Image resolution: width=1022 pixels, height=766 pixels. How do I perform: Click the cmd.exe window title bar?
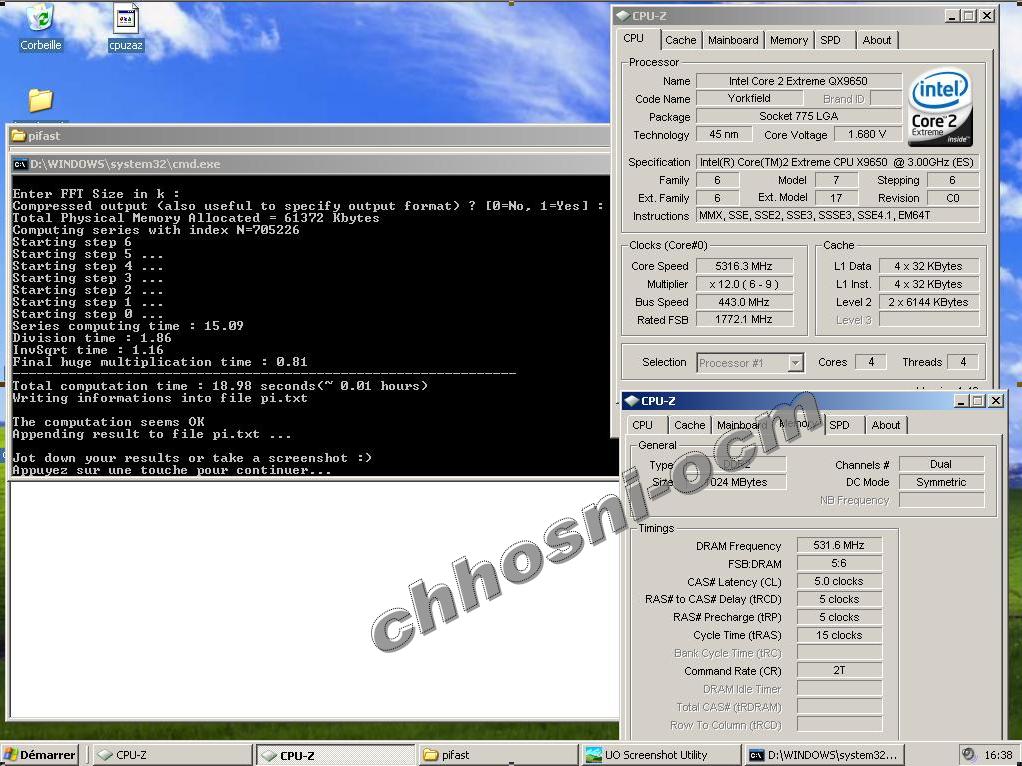pyautogui.click(x=311, y=164)
